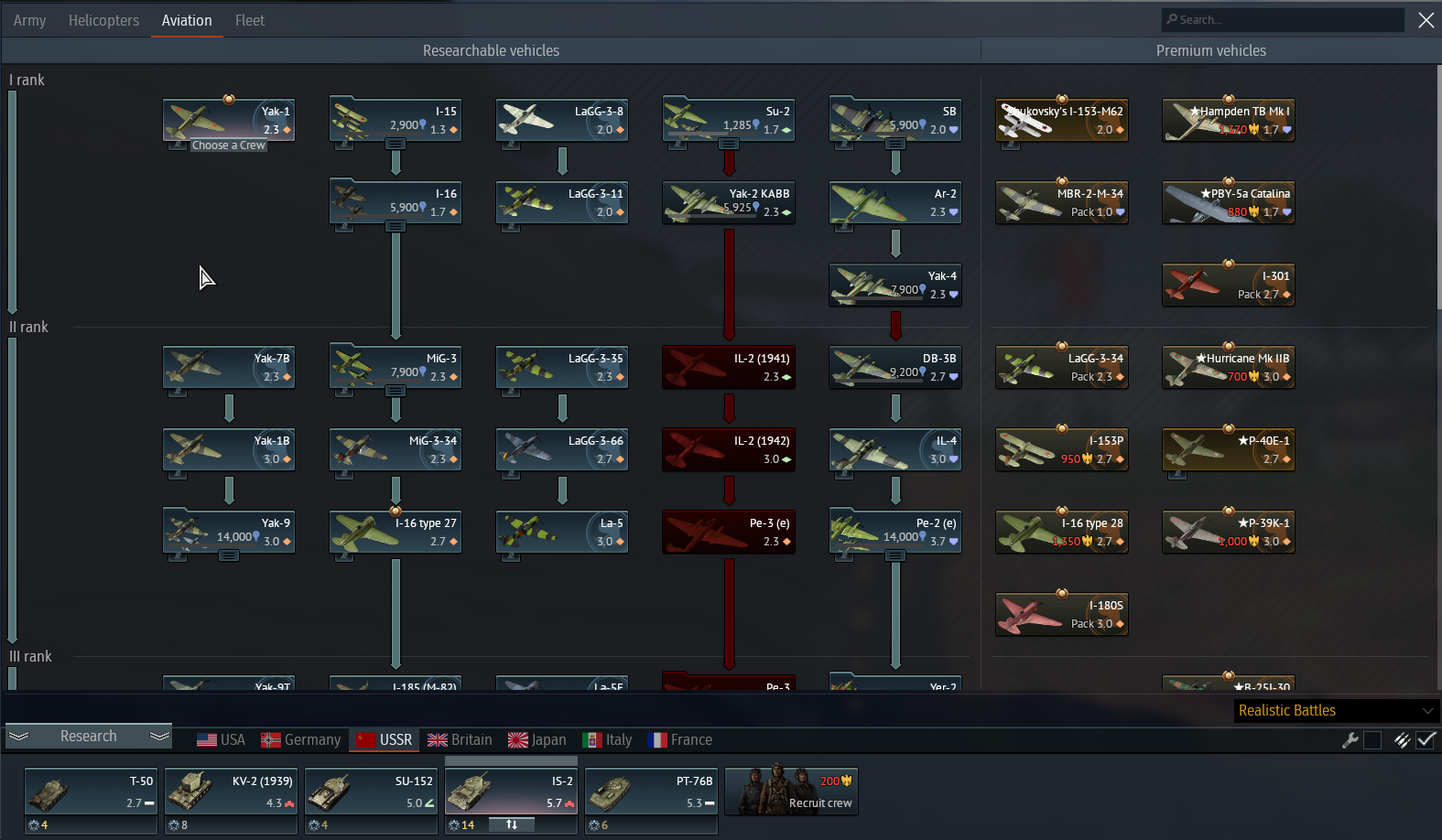Select the locked IL-2 (1941) card
1442x840 pixels.
click(729, 367)
